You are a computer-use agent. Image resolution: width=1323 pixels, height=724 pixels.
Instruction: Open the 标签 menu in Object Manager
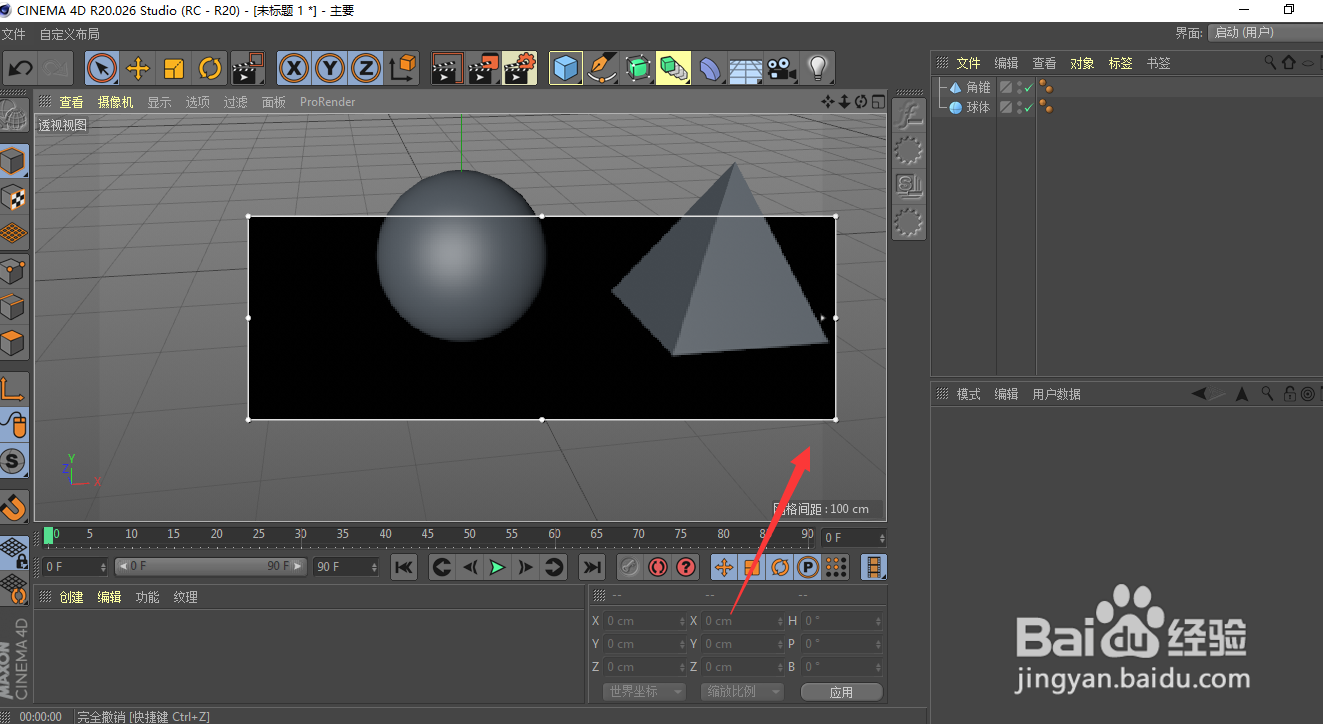click(1120, 63)
